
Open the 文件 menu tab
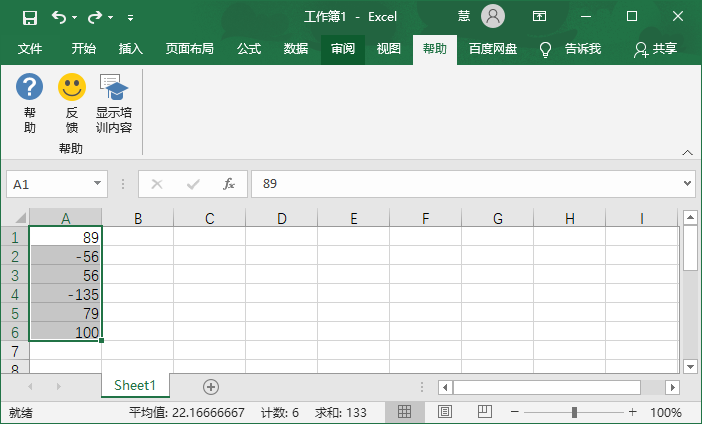(x=30, y=49)
